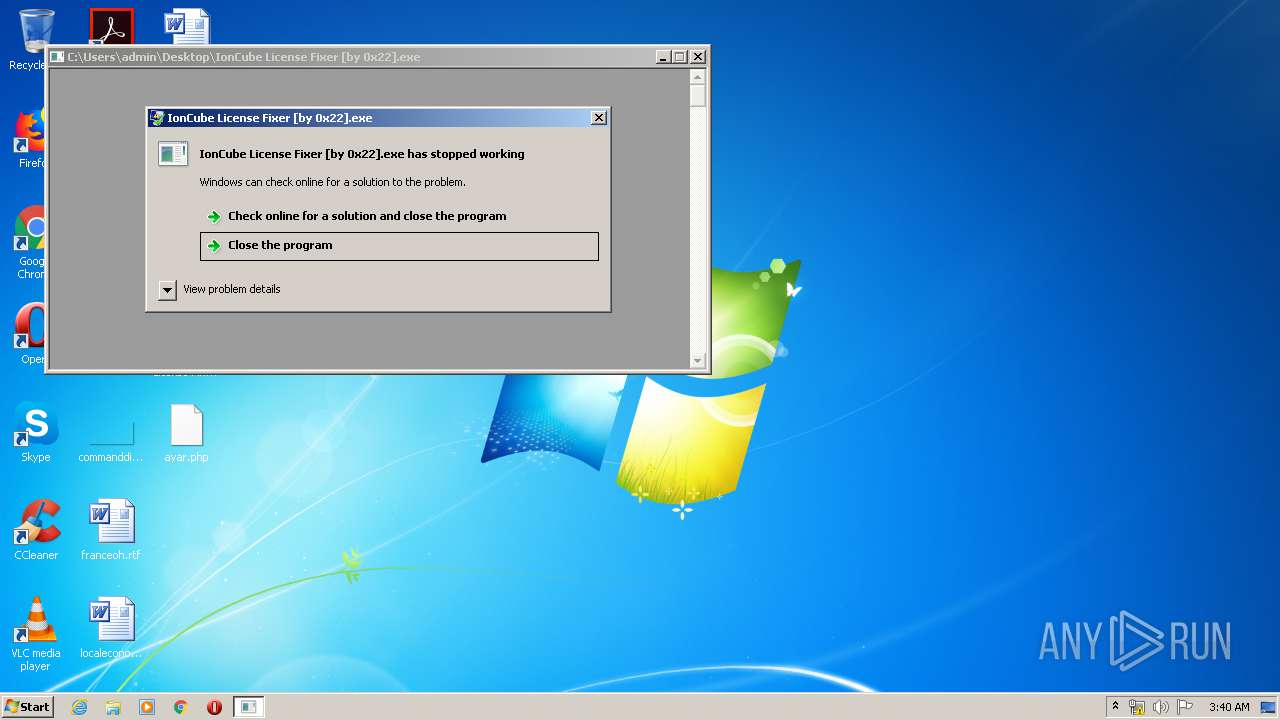
Task: Click the Show desktop button
Action: point(1269,707)
